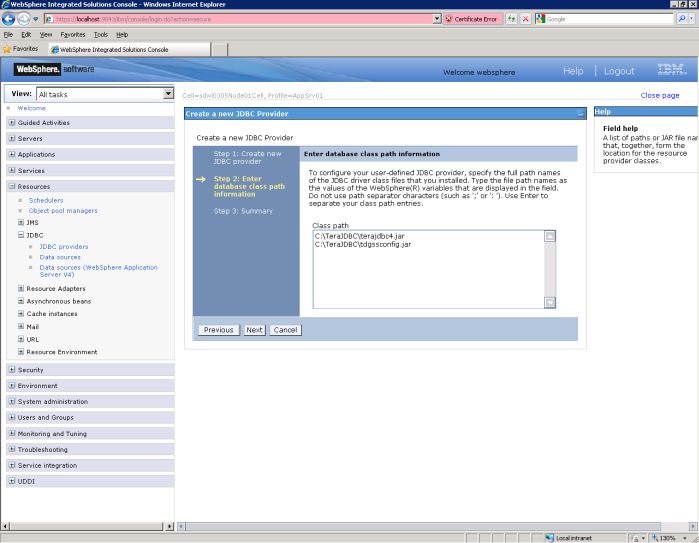Click Class path scrollbar up arrow
699x543 pixels.
pyautogui.click(x=550, y=236)
